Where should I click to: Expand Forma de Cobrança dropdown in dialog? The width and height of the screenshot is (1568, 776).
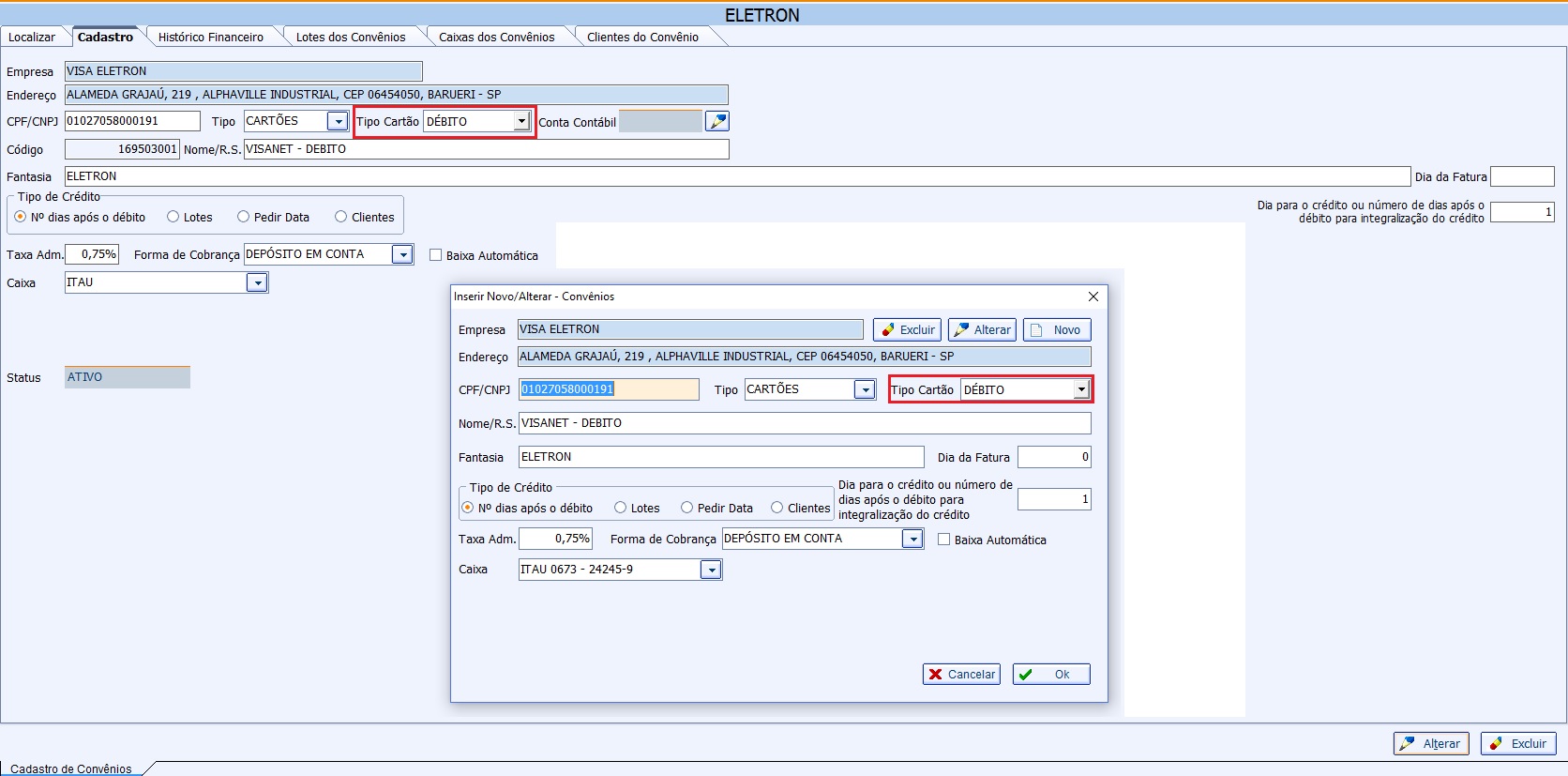coord(912,539)
